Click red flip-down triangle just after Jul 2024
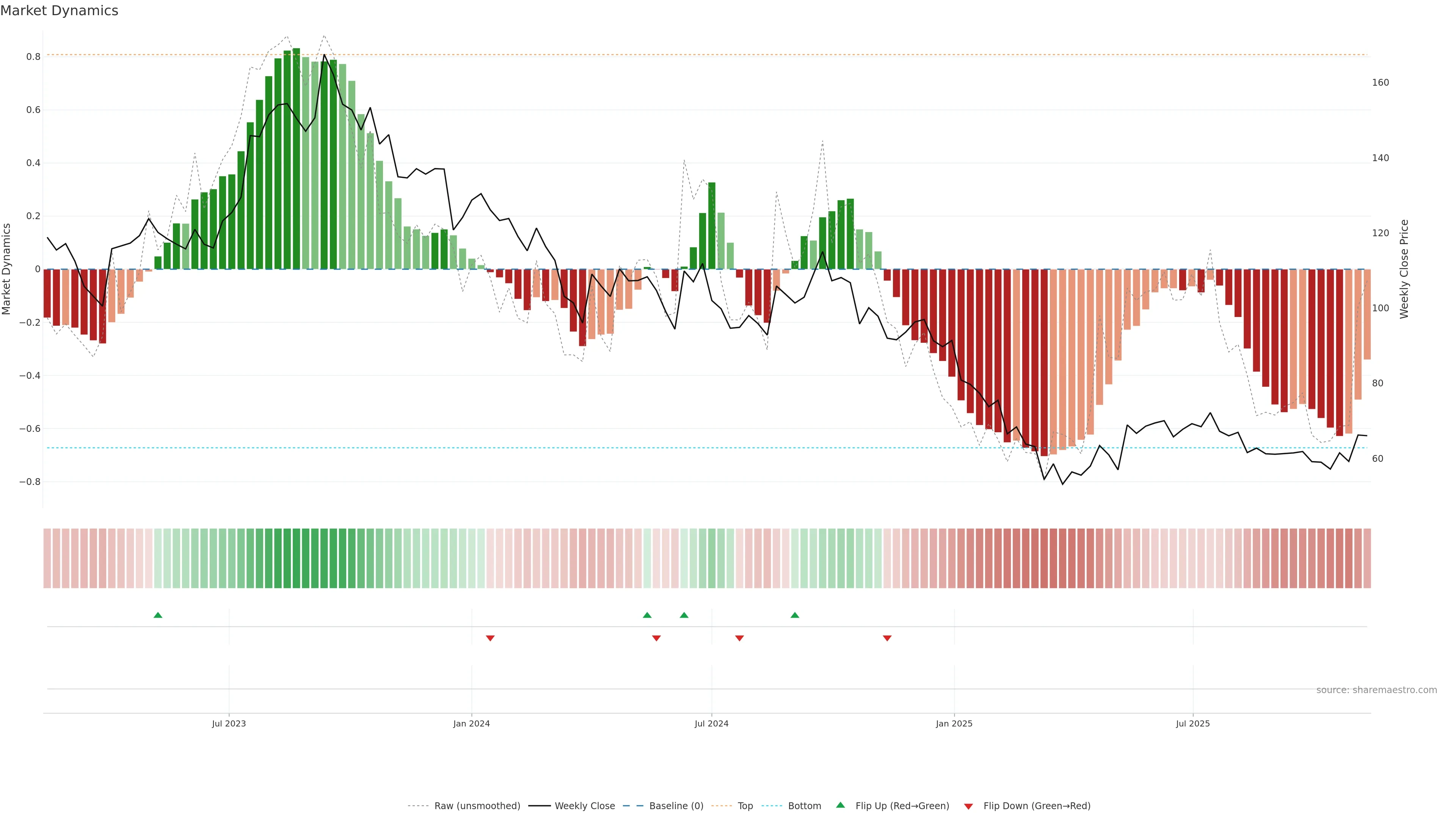The height and width of the screenshot is (819, 1456). (739, 638)
